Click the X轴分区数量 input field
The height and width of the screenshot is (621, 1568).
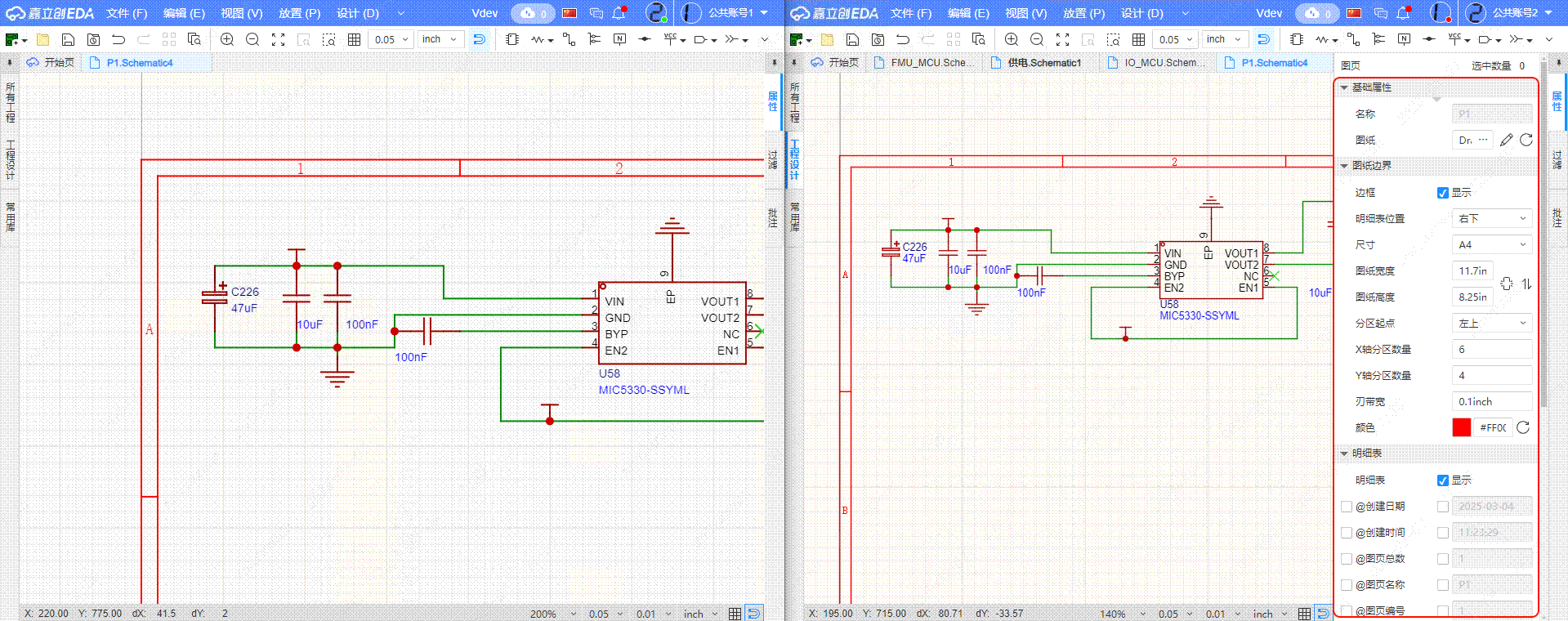pyautogui.click(x=1492, y=349)
